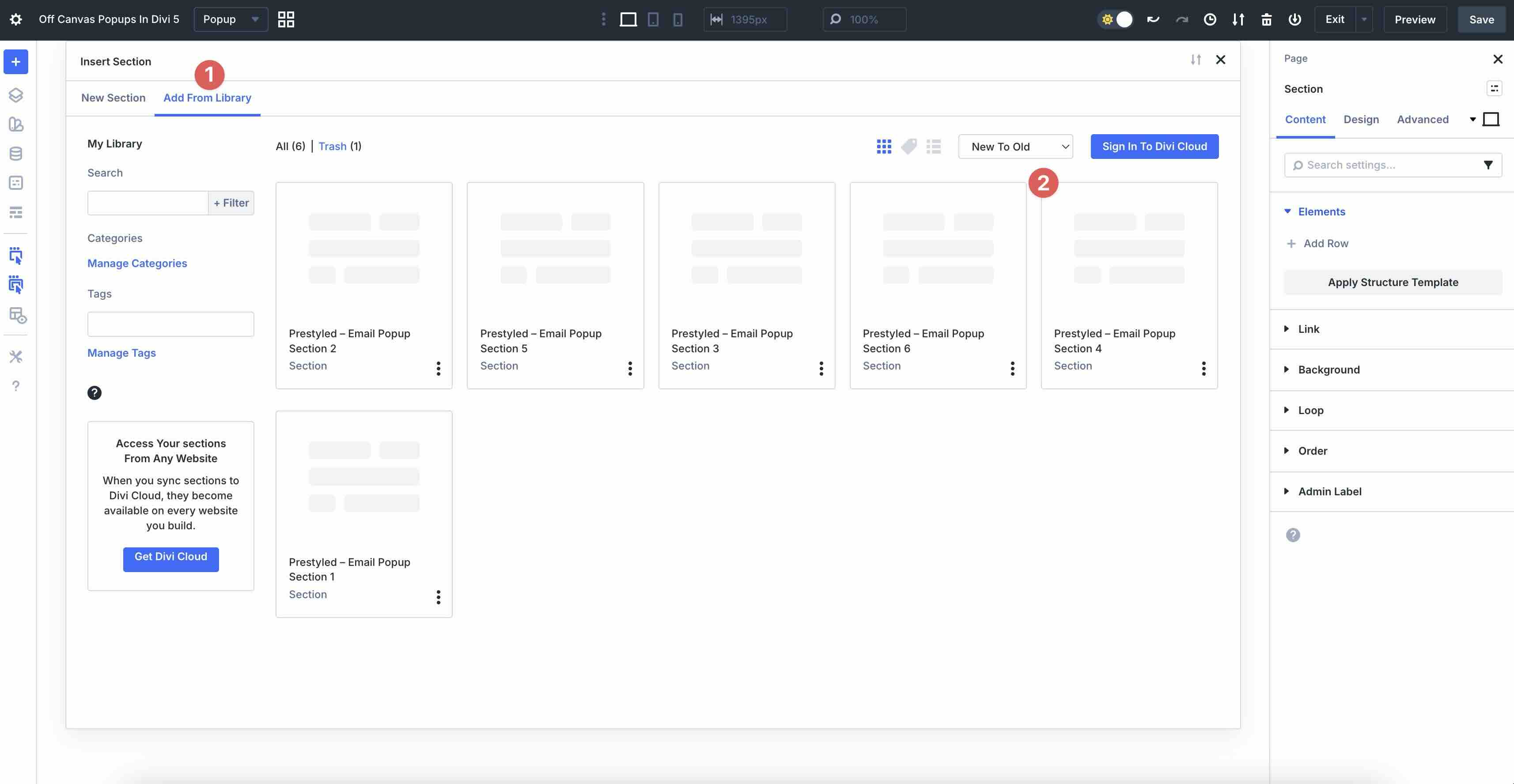Open the Manage Categories link
This screenshot has height=784, width=1514.
coord(137,263)
